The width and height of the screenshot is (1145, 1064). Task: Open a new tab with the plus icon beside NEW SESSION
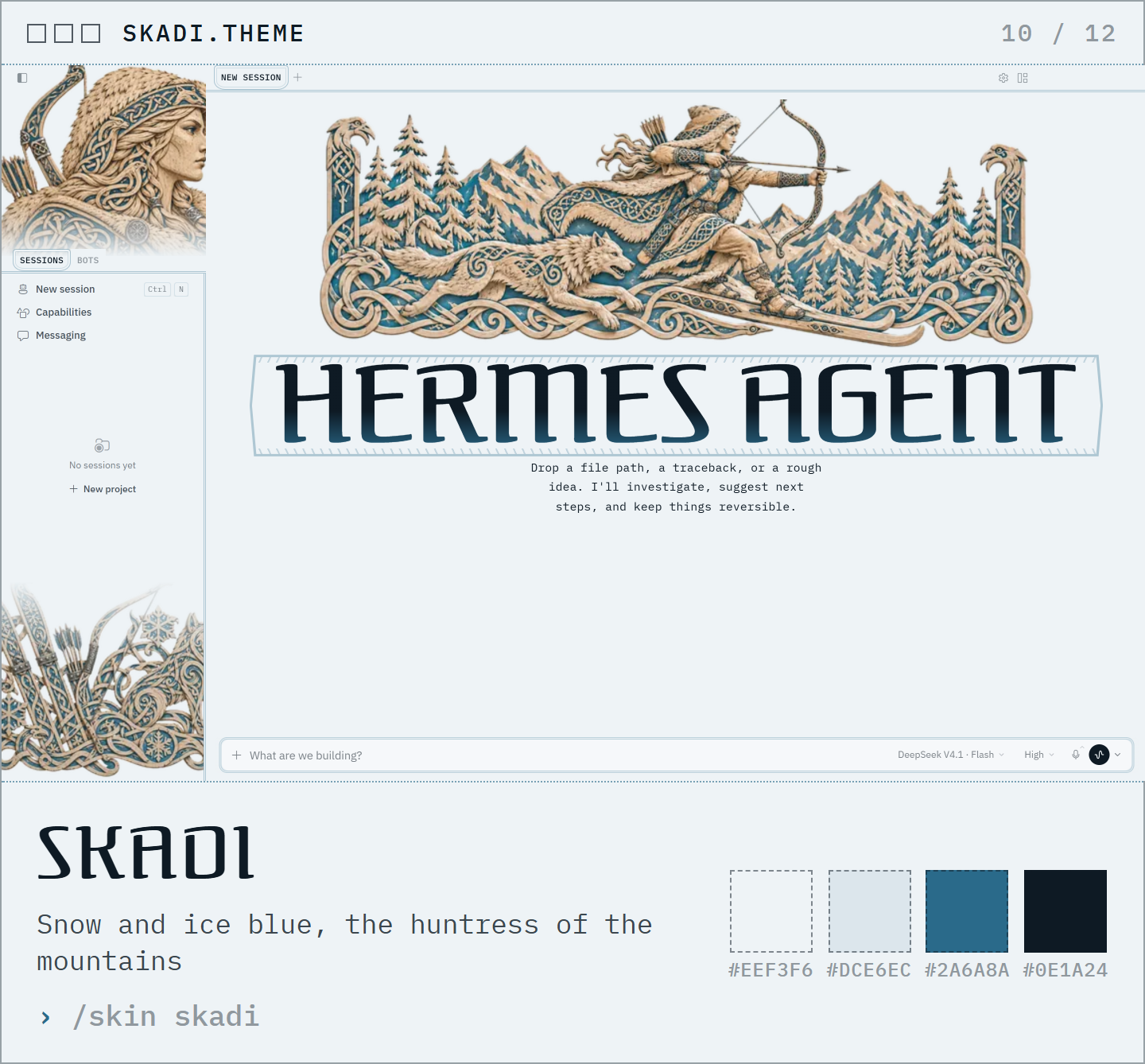(x=298, y=77)
